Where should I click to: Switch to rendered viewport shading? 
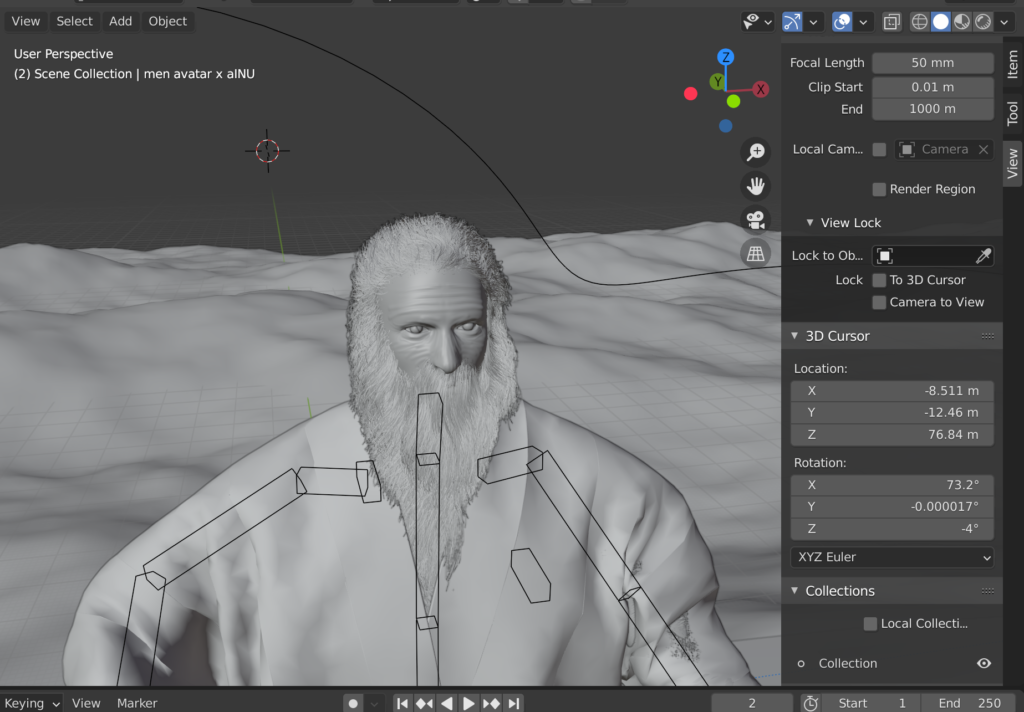(x=984, y=21)
